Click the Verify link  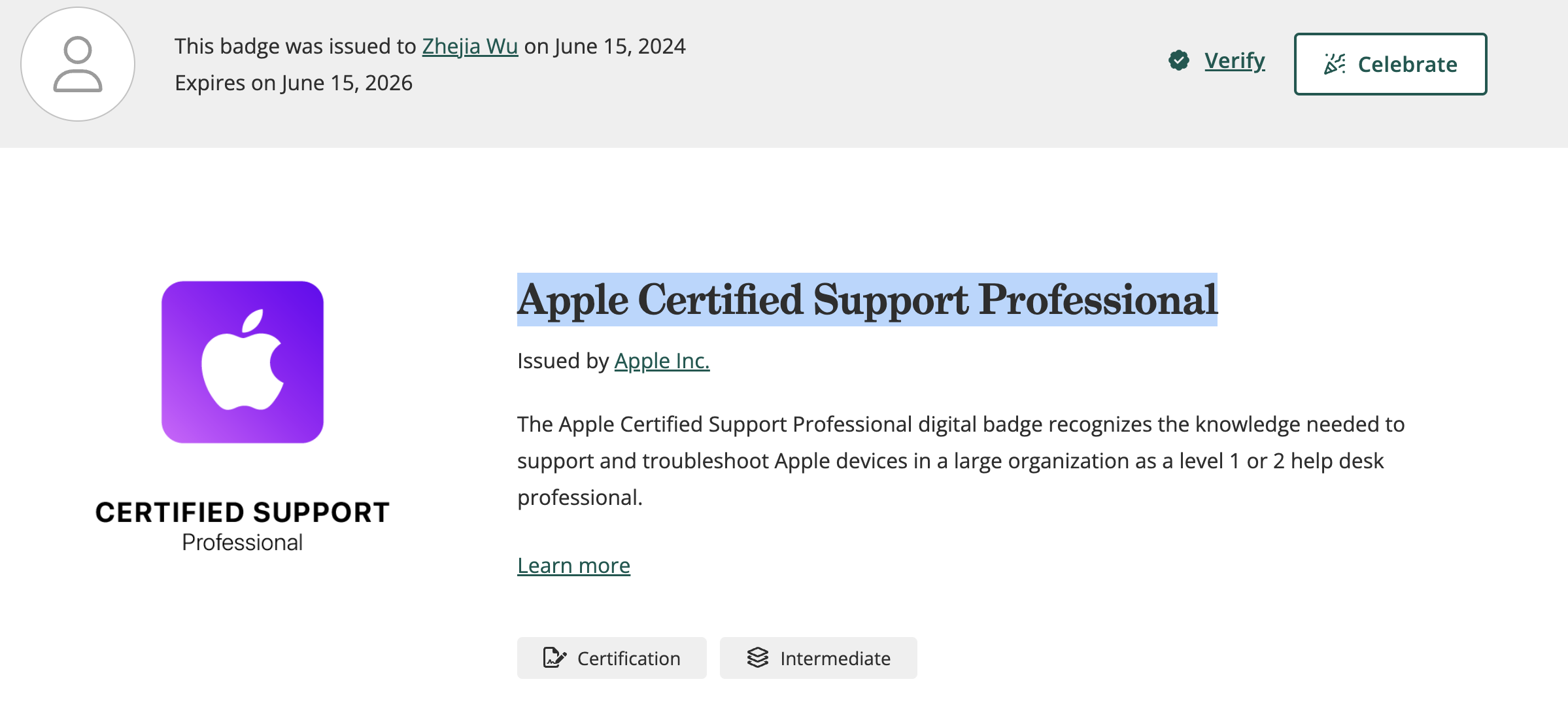click(x=1235, y=61)
